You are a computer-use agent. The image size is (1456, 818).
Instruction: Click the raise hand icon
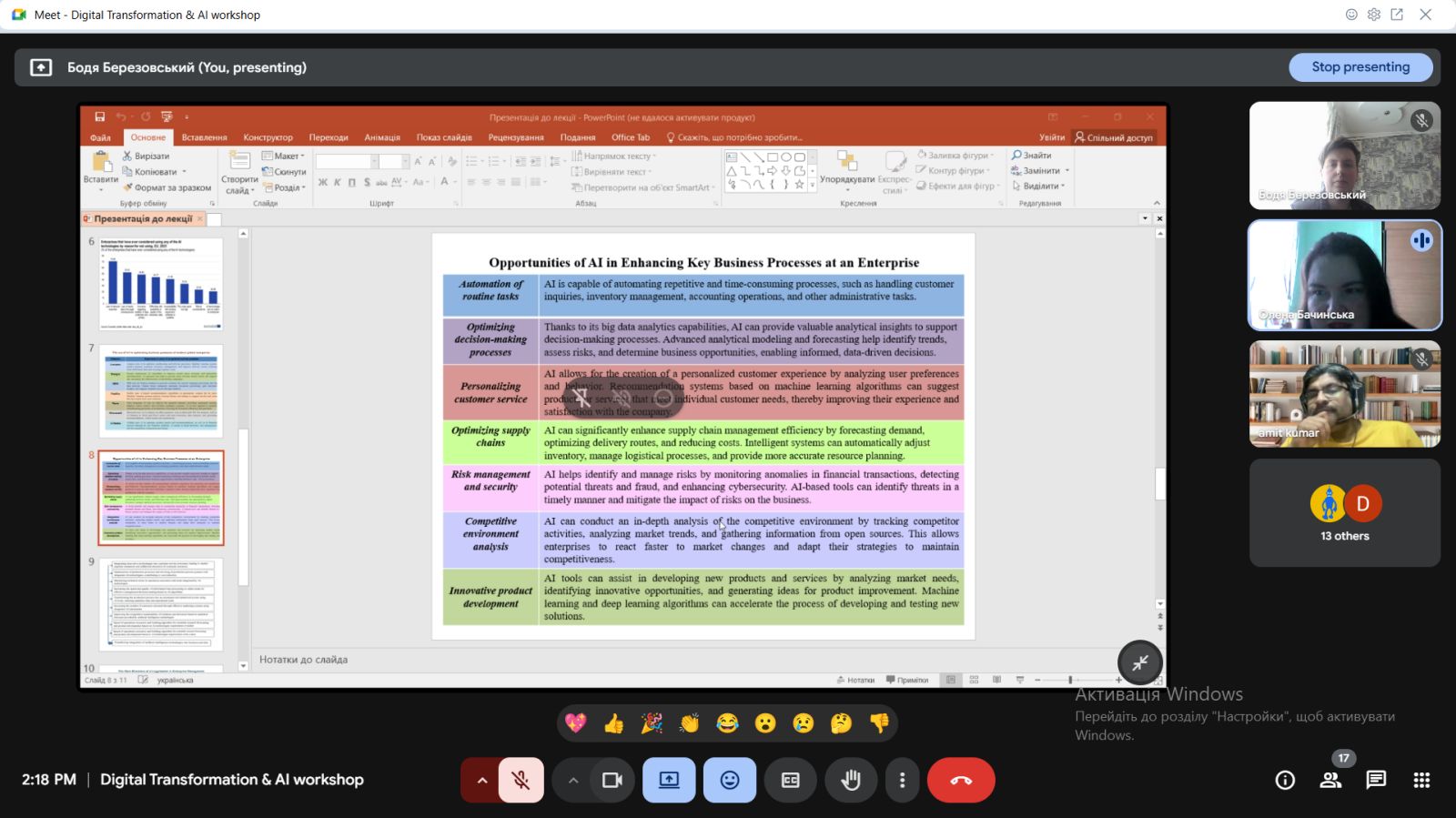point(851,780)
